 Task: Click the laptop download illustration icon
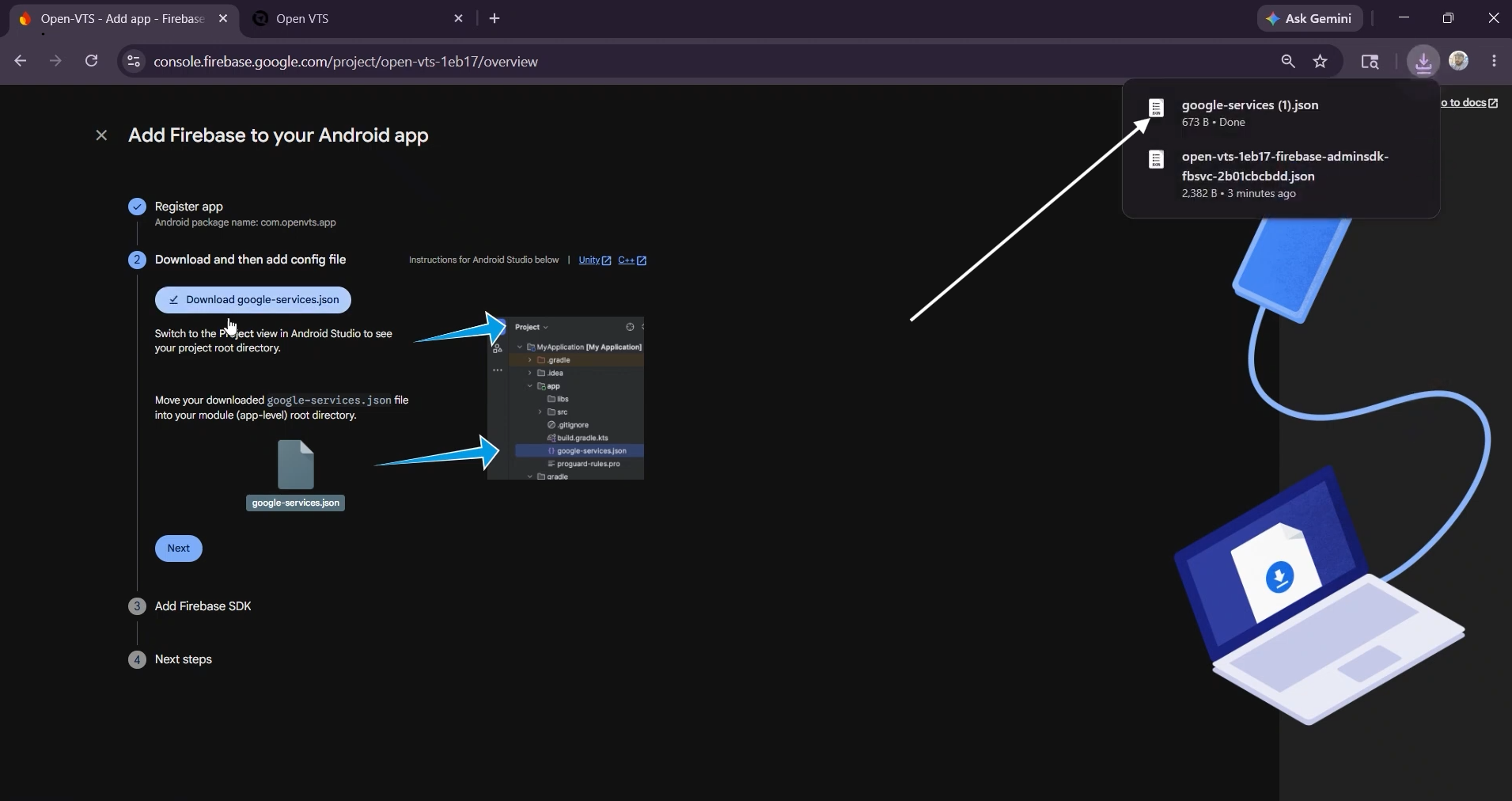(1279, 577)
